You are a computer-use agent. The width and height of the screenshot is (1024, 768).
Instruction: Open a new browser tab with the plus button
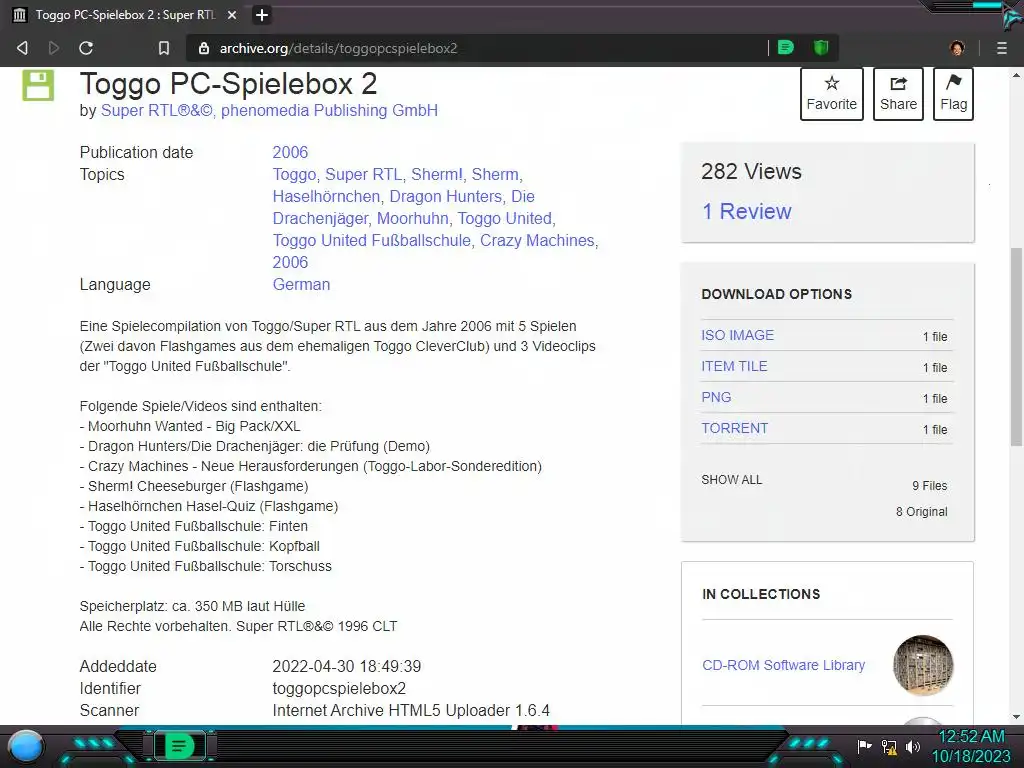pos(261,15)
